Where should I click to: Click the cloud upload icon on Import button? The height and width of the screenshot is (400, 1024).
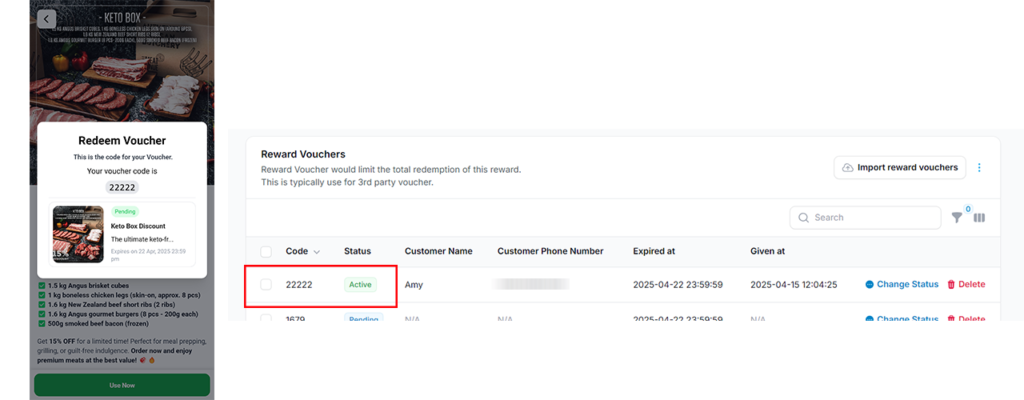tap(848, 167)
